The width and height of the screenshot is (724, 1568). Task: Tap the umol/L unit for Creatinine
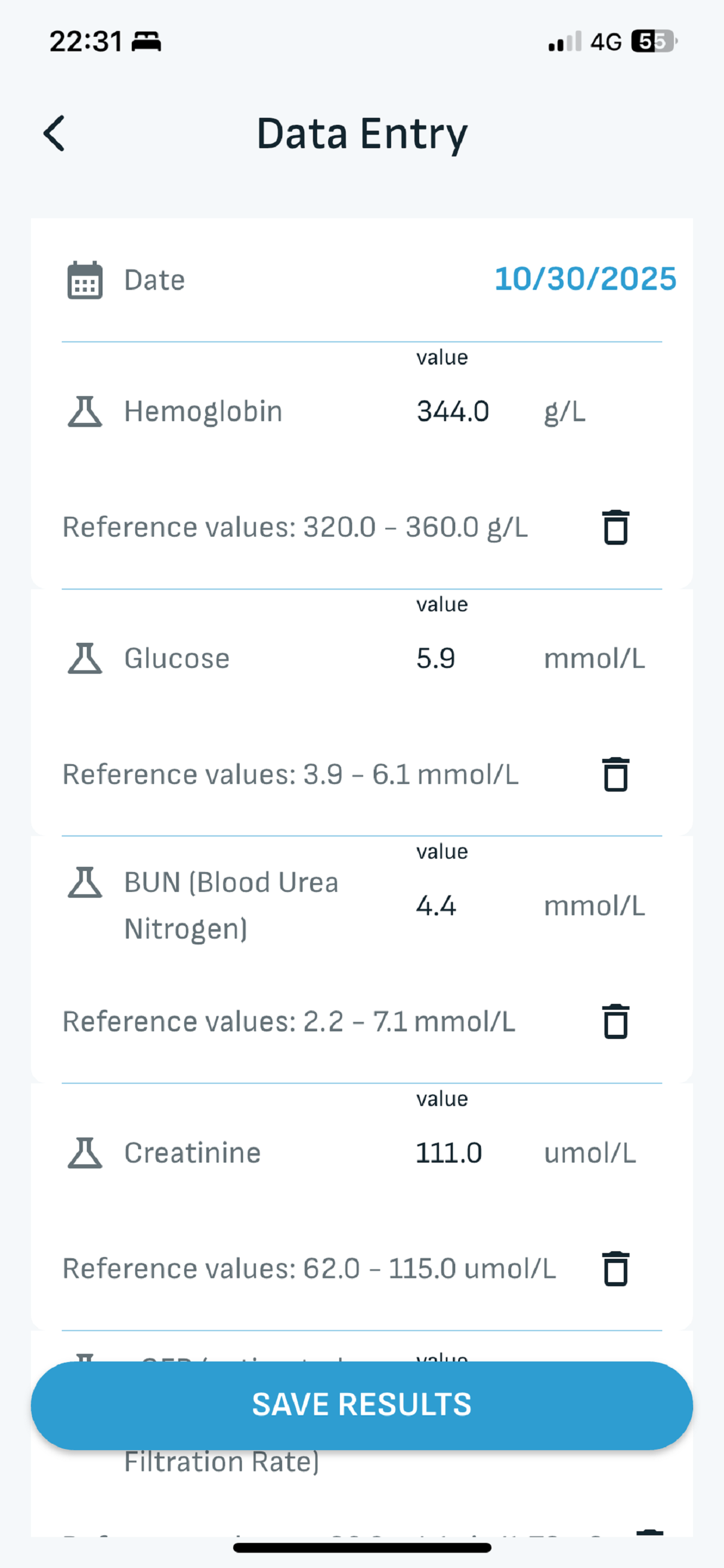[x=589, y=1153]
